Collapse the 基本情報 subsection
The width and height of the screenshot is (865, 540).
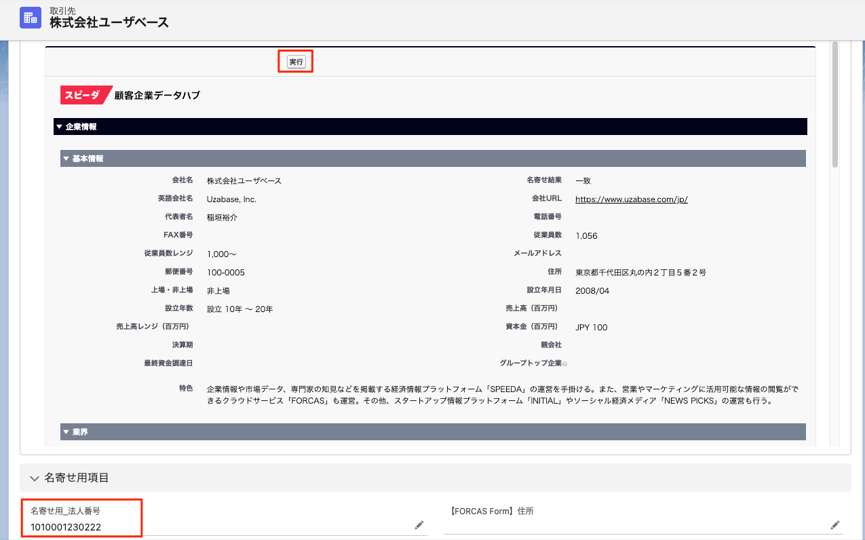pos(66,159)
